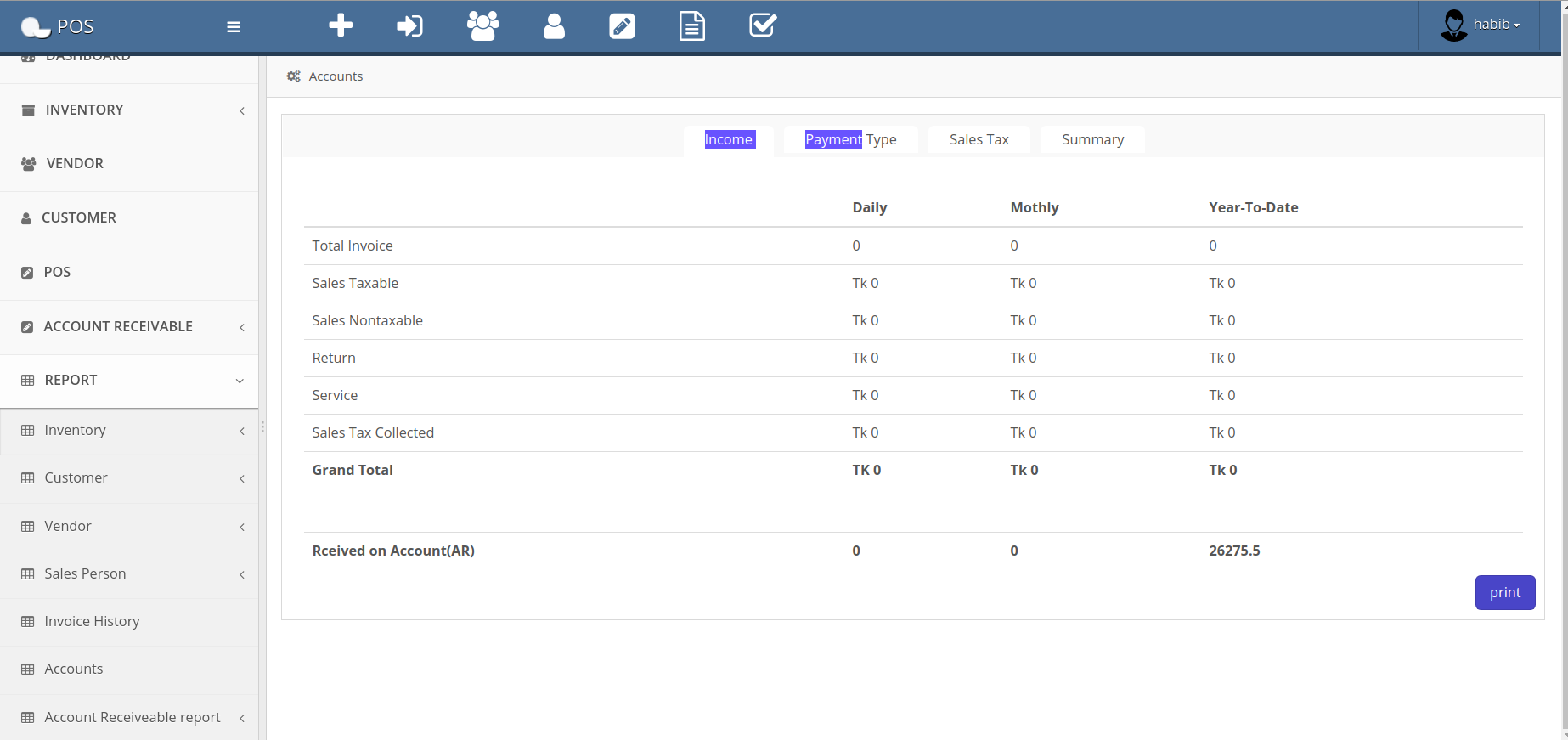
Task: Toggle the hamburger menu icon
Action: (x=234, y=27)
